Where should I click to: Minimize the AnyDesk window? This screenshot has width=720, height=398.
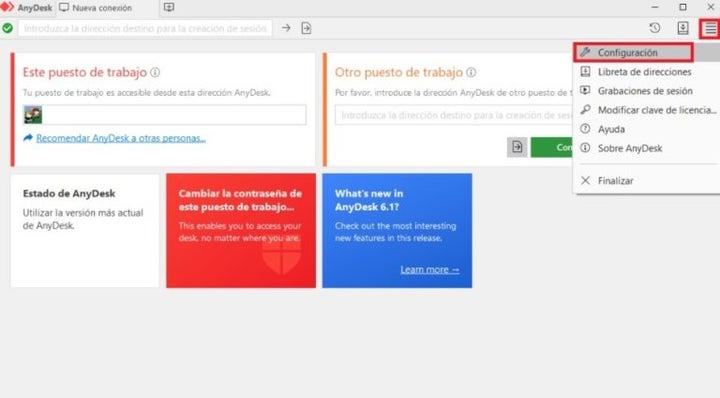(x=655, y=7)
